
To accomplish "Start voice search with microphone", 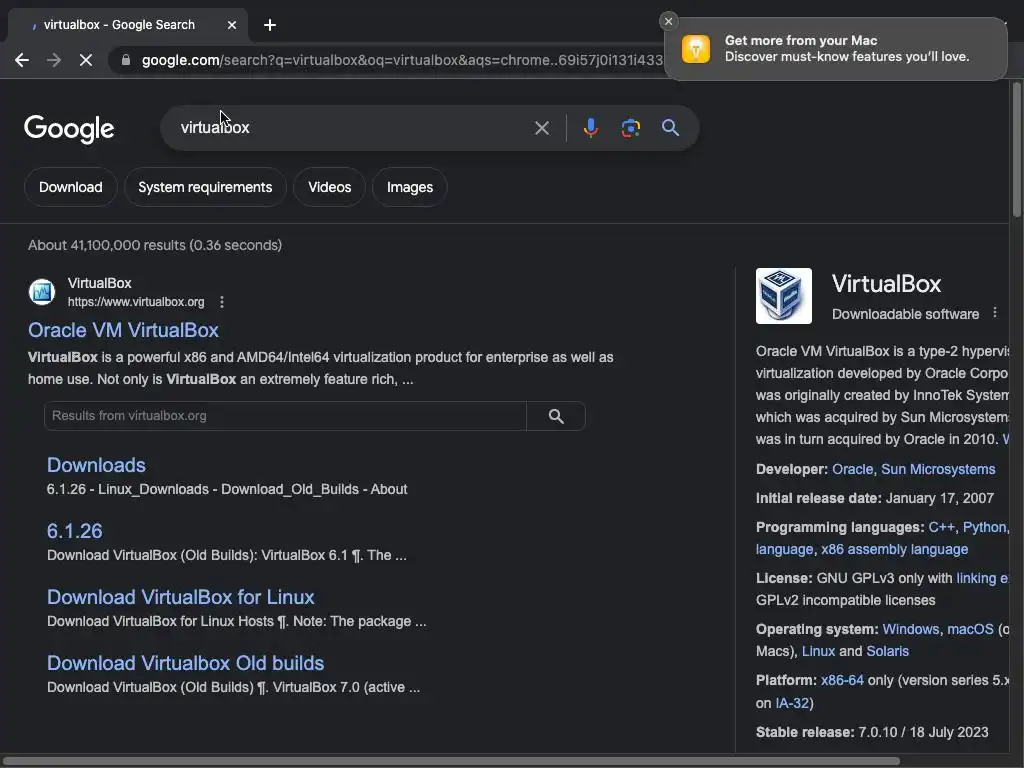I will 590,128.
